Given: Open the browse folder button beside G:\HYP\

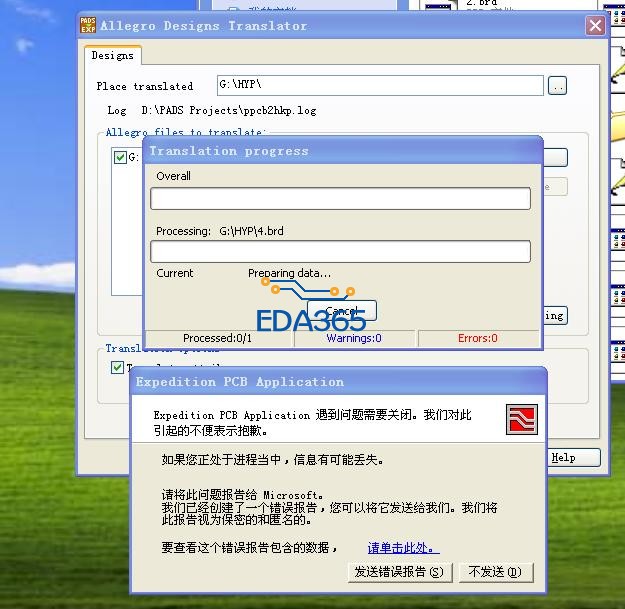Looking at the screenshot, I should coord(557,85).
